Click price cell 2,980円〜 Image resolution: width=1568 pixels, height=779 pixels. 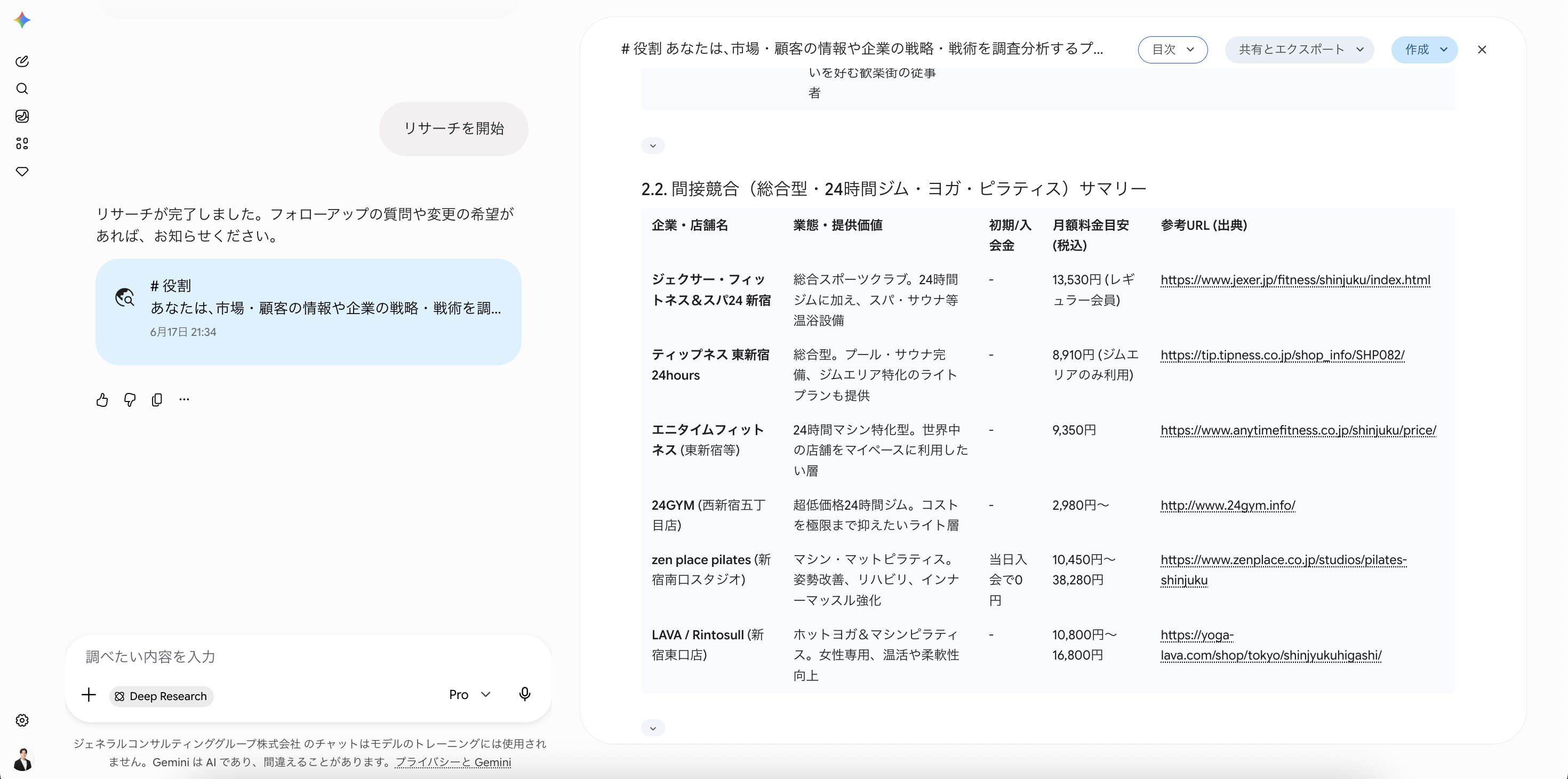click(x=1081, y=505)
